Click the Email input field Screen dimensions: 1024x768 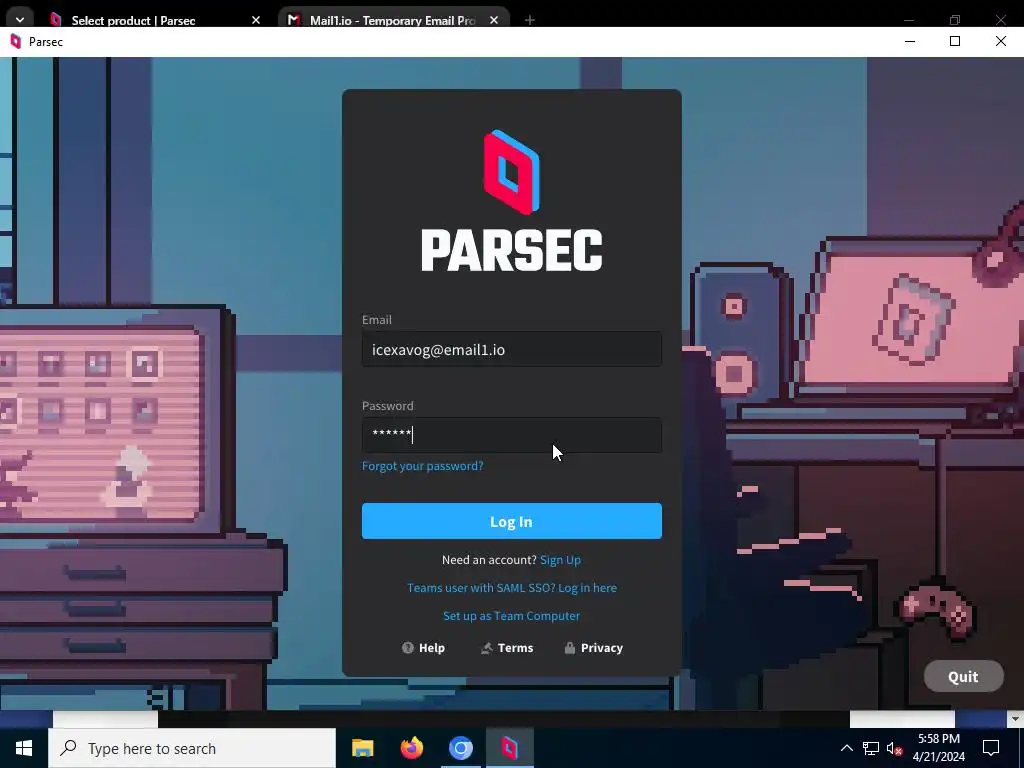click(x=511, y=349)
